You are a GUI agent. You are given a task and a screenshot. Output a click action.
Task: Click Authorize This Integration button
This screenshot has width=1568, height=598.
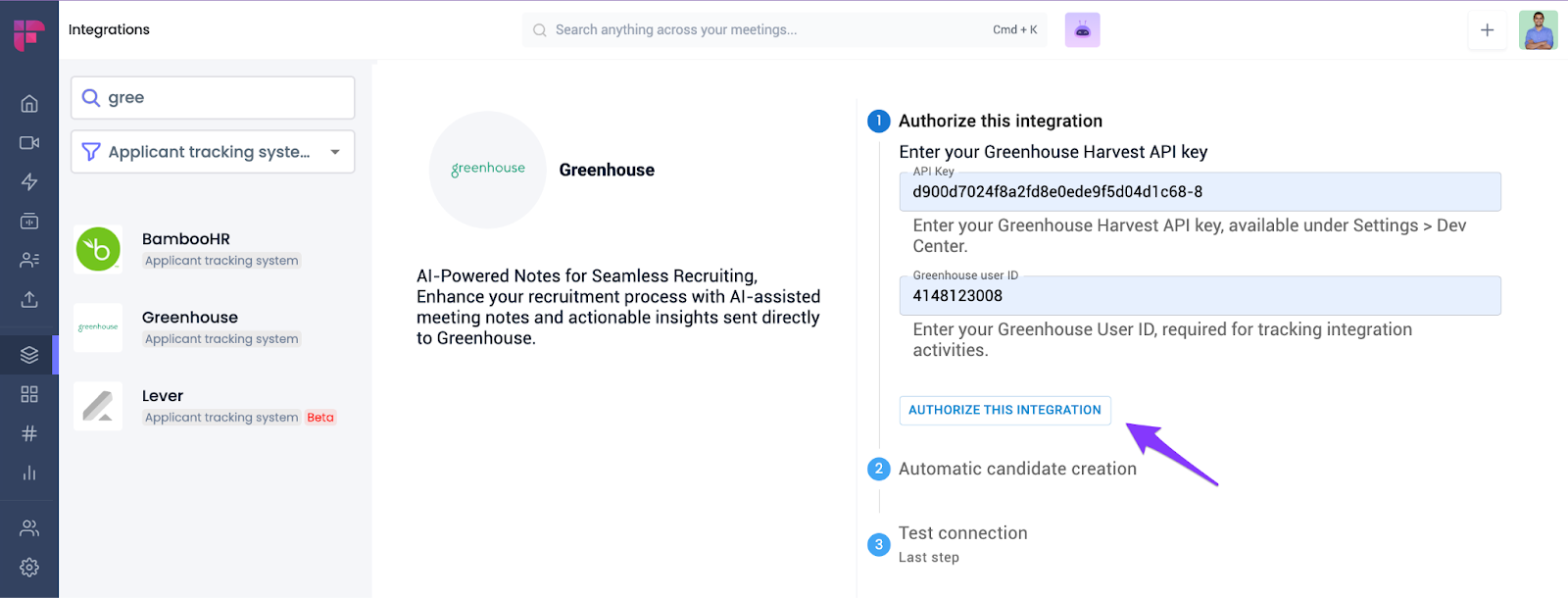click(1004, 410)
